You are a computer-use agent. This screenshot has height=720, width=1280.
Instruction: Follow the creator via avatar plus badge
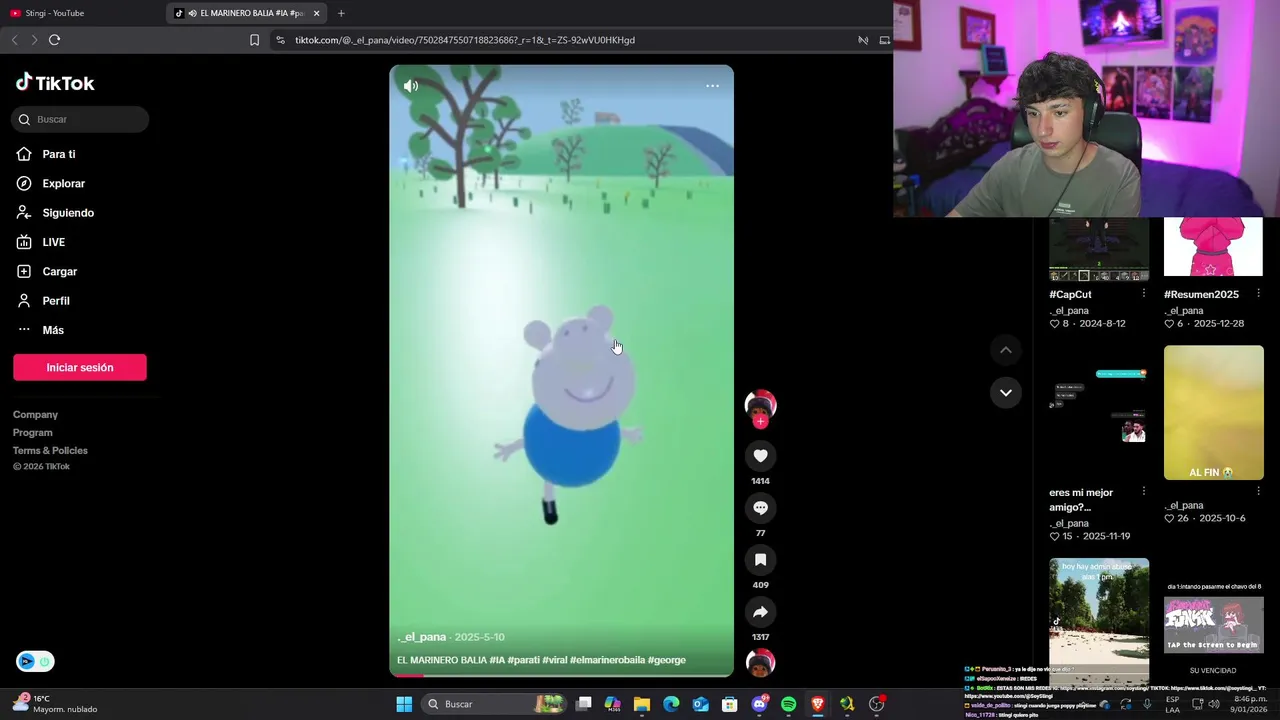tap(760, 421)
